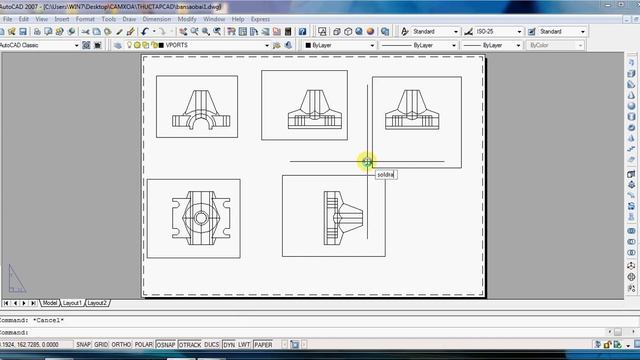Open the Tool Palettes icon
The height and width of the screenshot is (360, 640).
pyautogui.click(x=254, y=31)
